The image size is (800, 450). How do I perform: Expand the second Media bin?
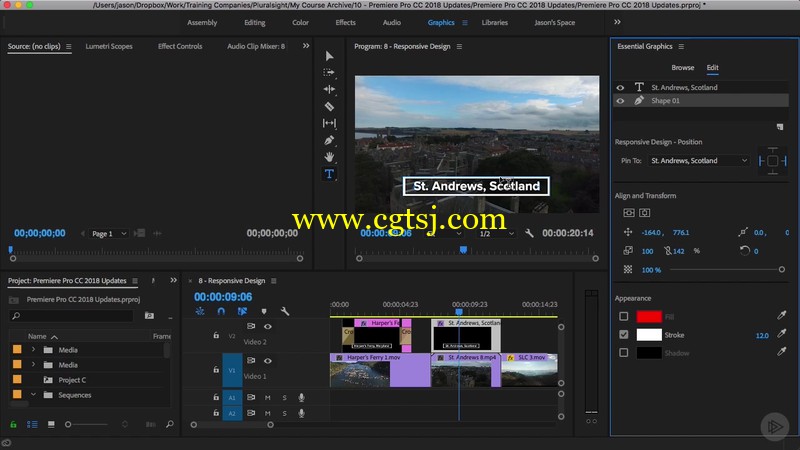click(x=33, y=364)
